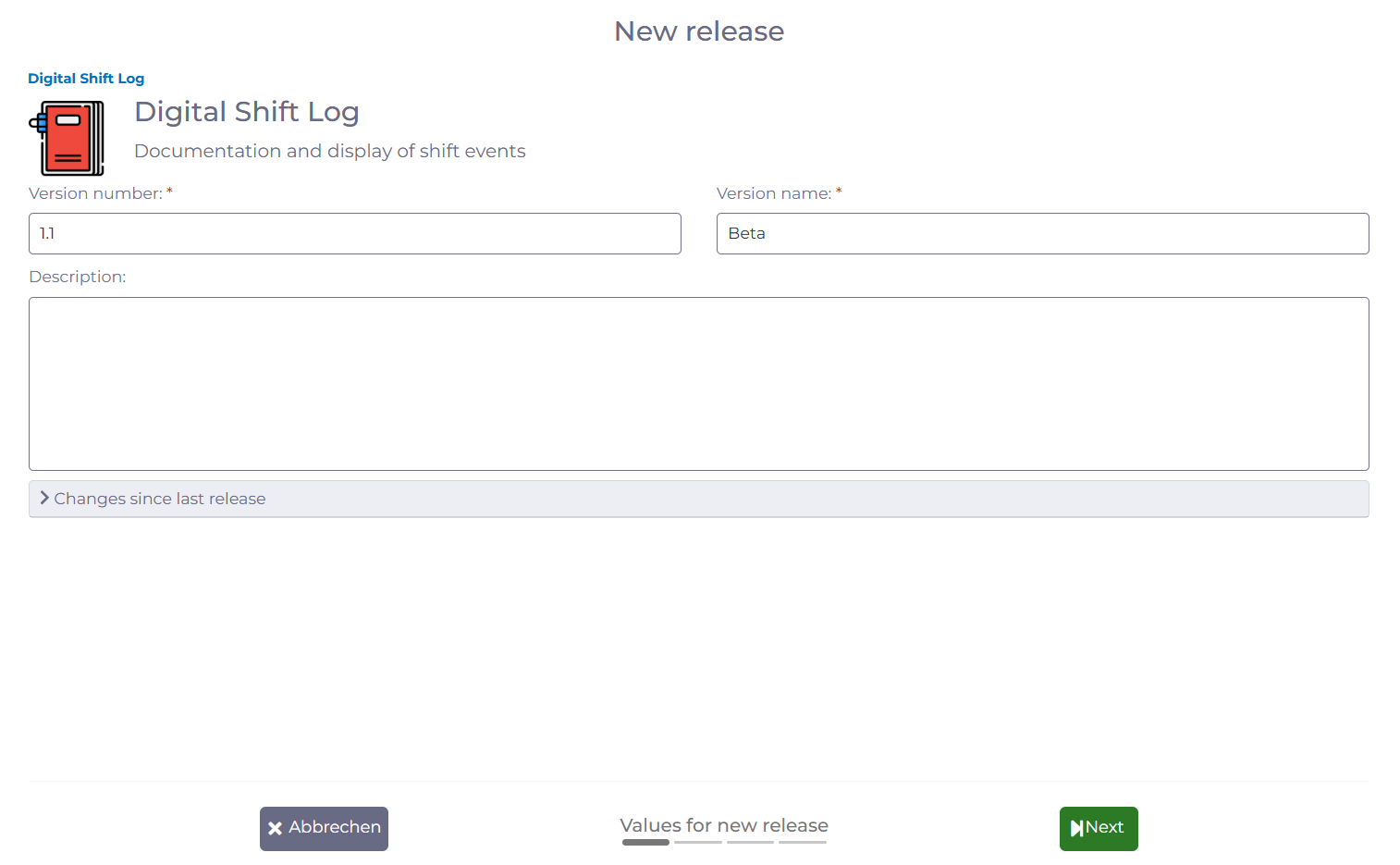1400x865 pixels.
Task: Click the X icon inside the Abbrechen button
Action: (x=275, y=828)
